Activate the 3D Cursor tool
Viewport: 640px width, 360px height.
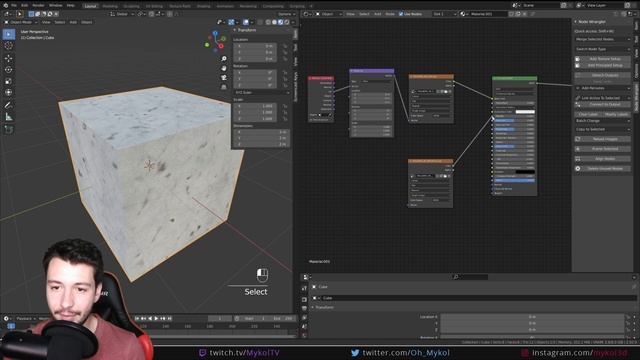click(x=9, y=46)
